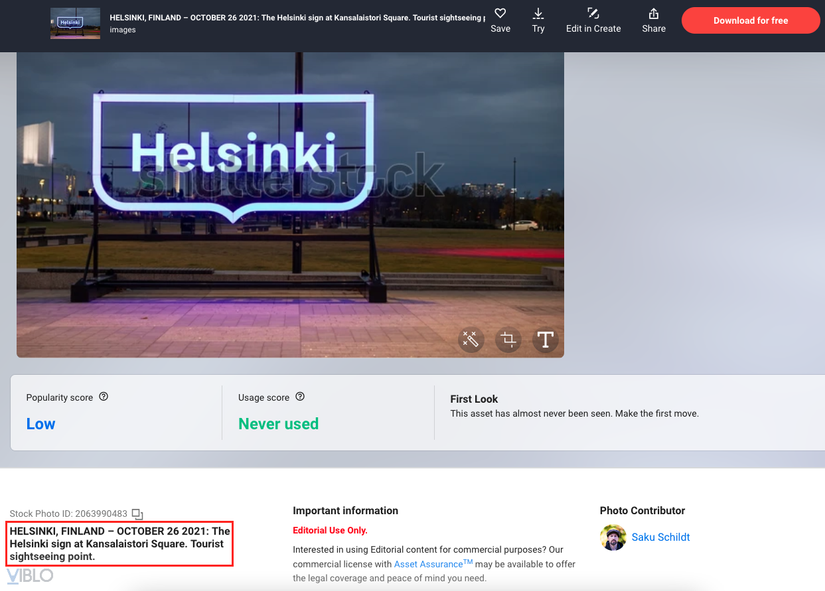Click the image description caption text
The width and height of the screenshot is (825, 591).
pos(119,544)
